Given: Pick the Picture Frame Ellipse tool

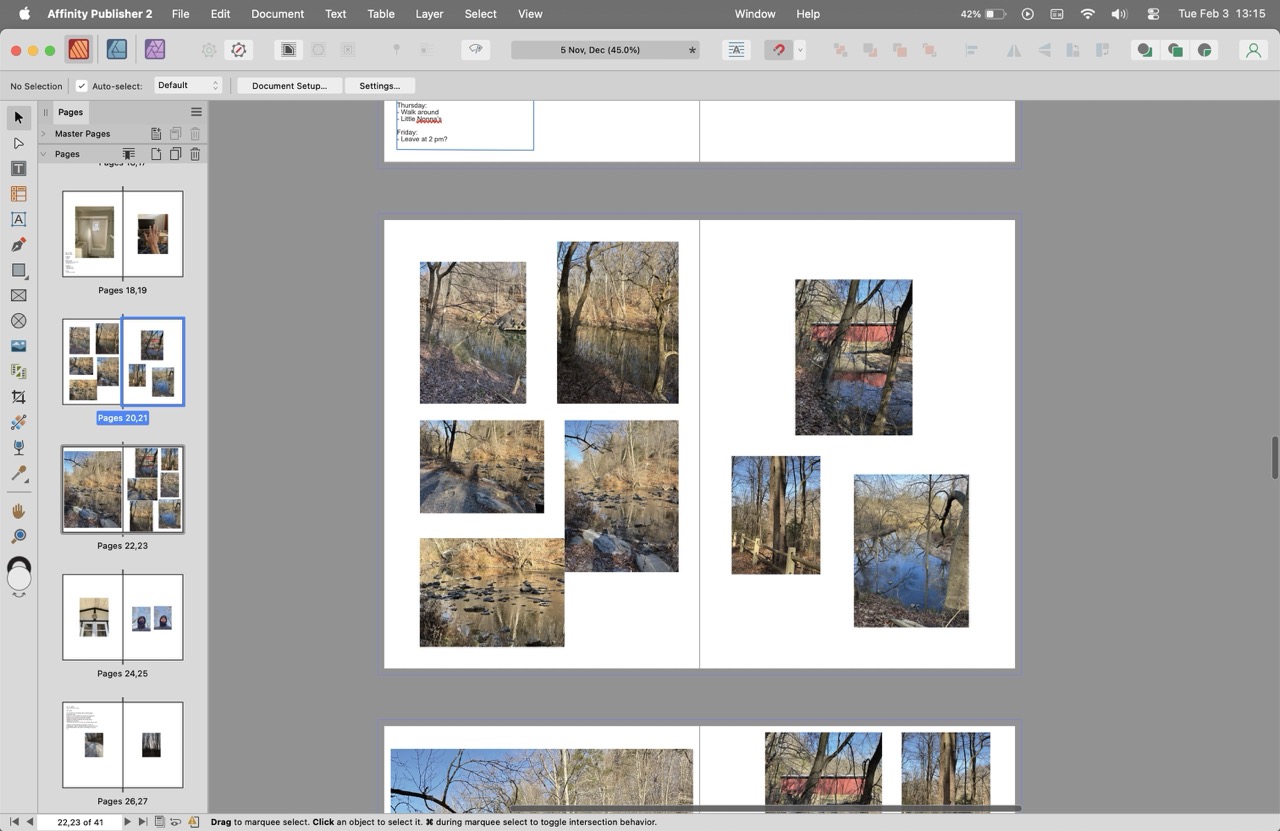Looking at the screenshot, I should tap(18, 321).
